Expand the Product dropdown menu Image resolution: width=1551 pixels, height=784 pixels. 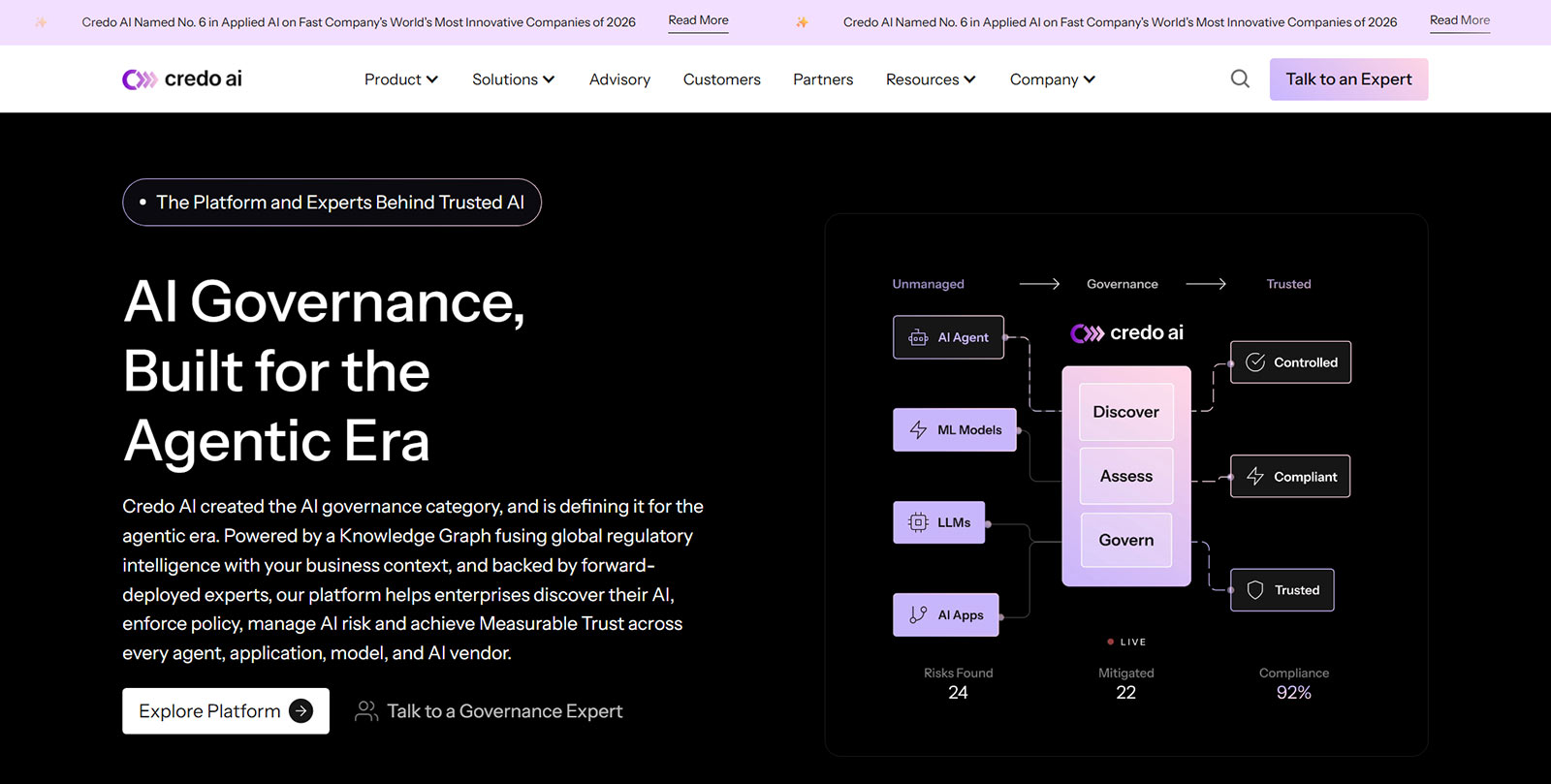click(x=401, y=79)
